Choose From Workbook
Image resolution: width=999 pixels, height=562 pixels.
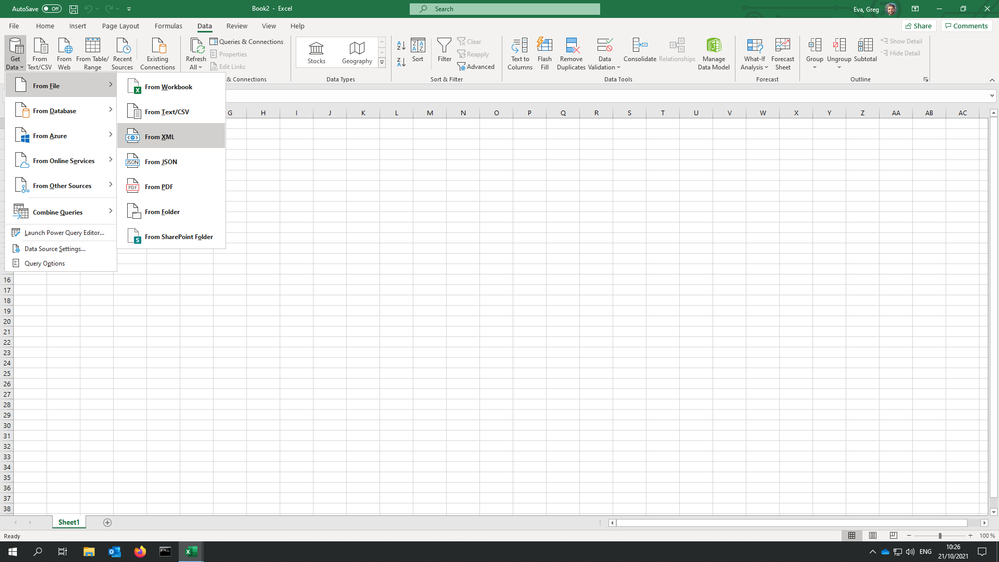click(x=171, y=87)
